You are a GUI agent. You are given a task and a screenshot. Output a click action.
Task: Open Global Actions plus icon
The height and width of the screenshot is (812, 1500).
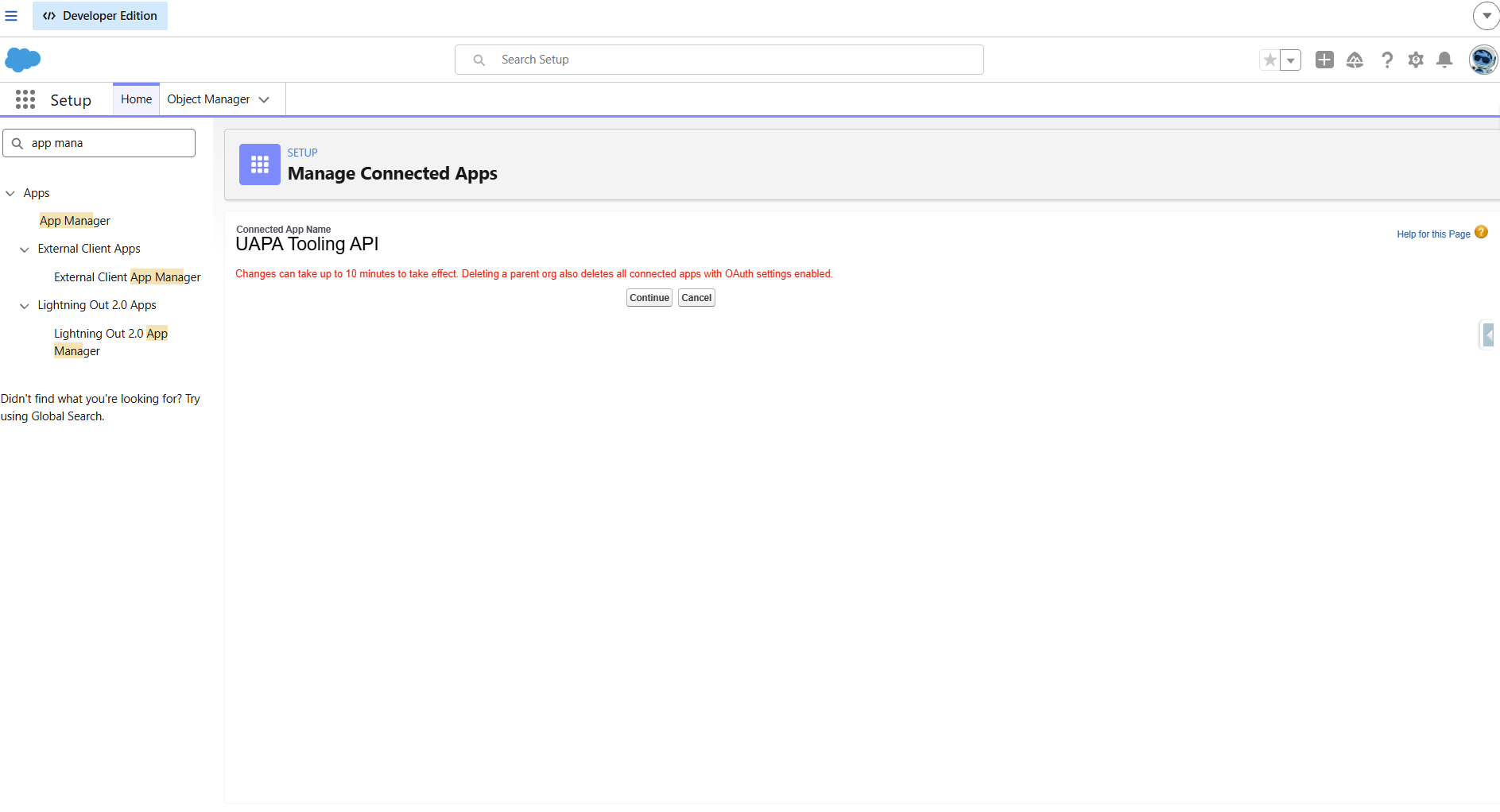point(1324,60)
